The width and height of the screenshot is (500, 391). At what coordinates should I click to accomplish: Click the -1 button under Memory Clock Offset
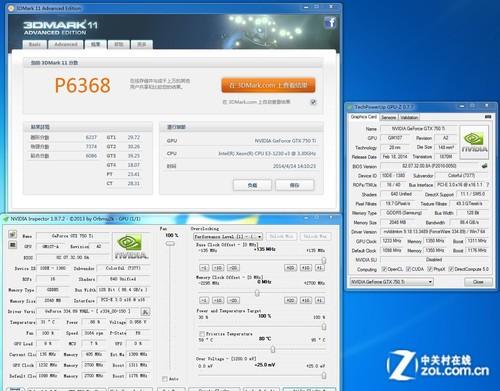click(x=204, y=300)
